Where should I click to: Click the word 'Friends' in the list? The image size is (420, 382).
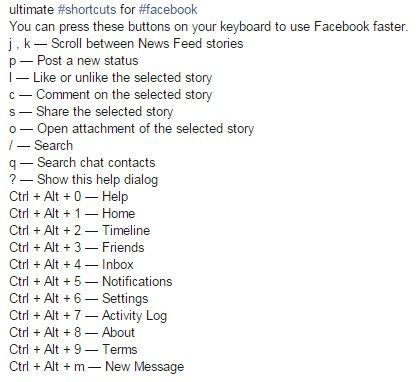tap(123, 248)
